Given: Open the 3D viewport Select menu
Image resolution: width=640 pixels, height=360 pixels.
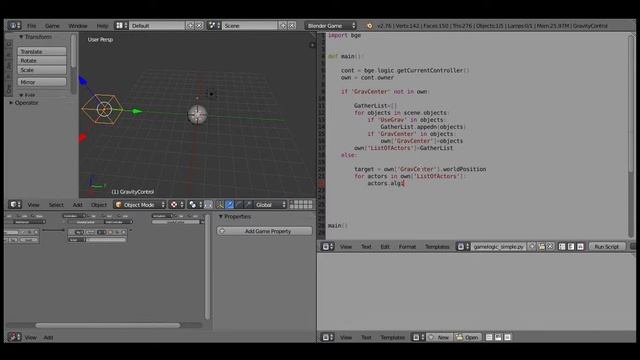Looking at the screenshot, I should (56, 205).
